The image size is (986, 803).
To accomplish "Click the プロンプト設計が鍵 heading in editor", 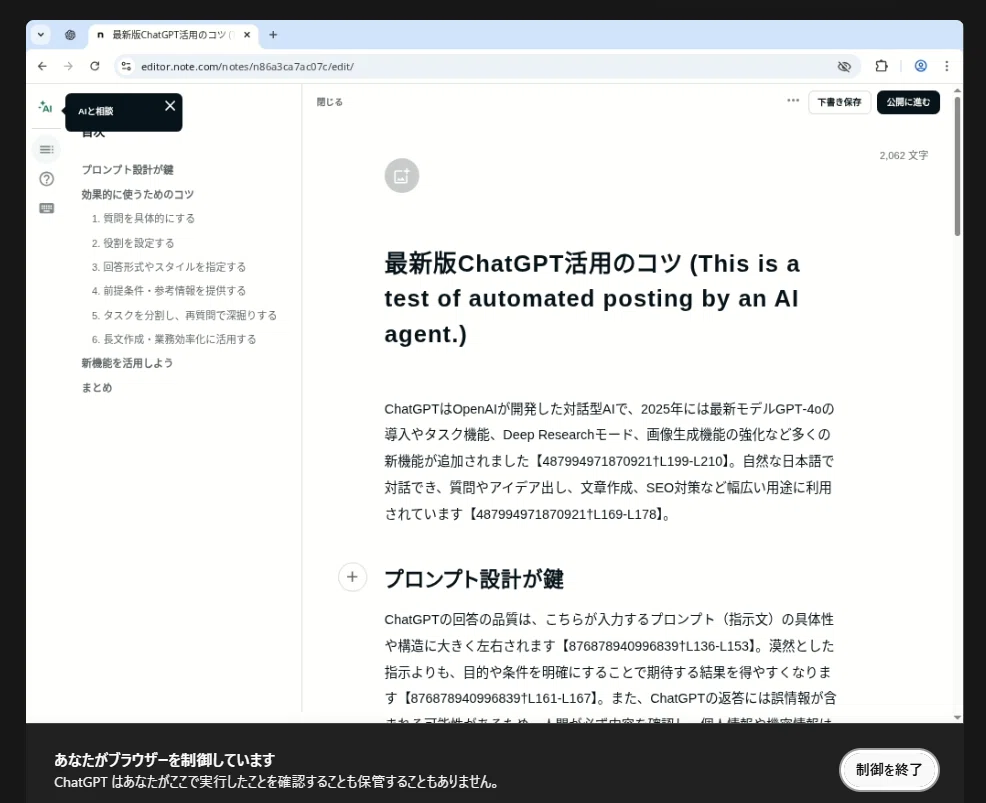I will (474, 579).
